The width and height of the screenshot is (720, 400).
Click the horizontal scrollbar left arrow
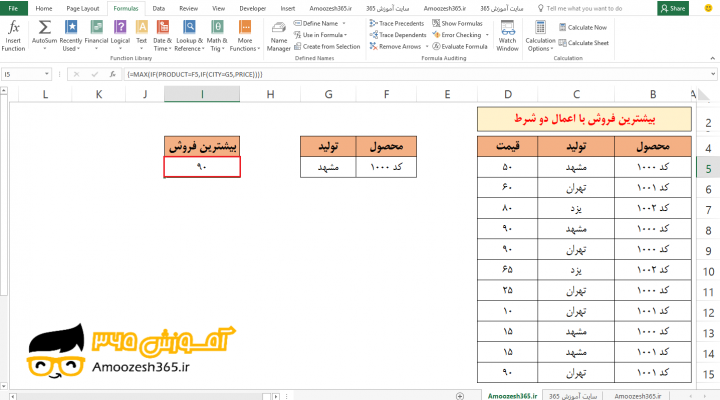pos(13,396)
